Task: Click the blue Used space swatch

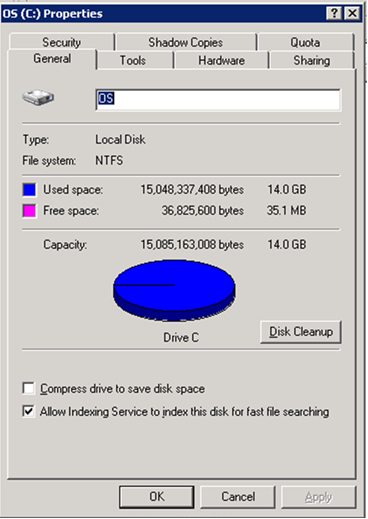Action: (x=29, y=190)
